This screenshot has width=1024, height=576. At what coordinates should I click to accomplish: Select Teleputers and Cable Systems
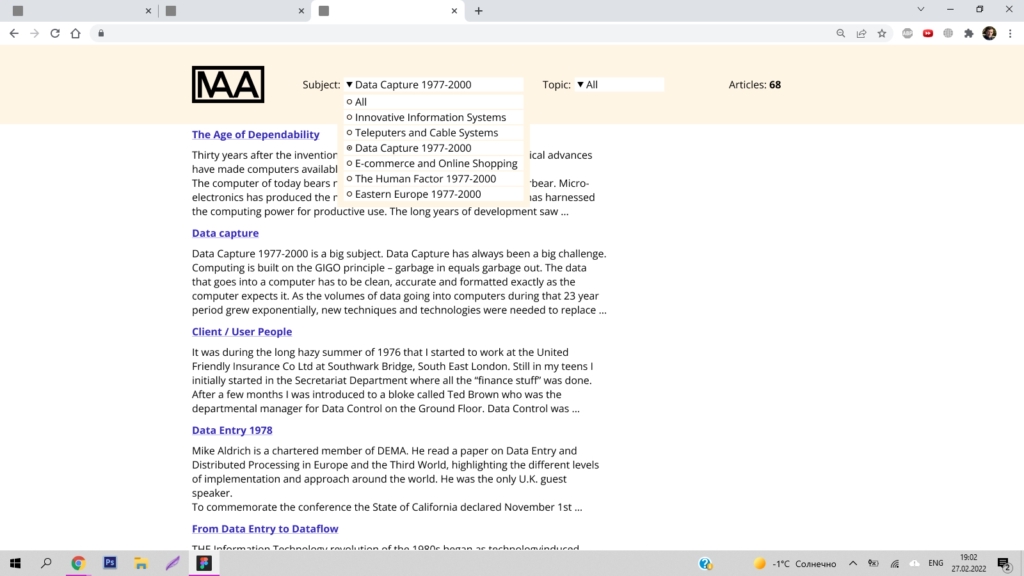[434, 133]
